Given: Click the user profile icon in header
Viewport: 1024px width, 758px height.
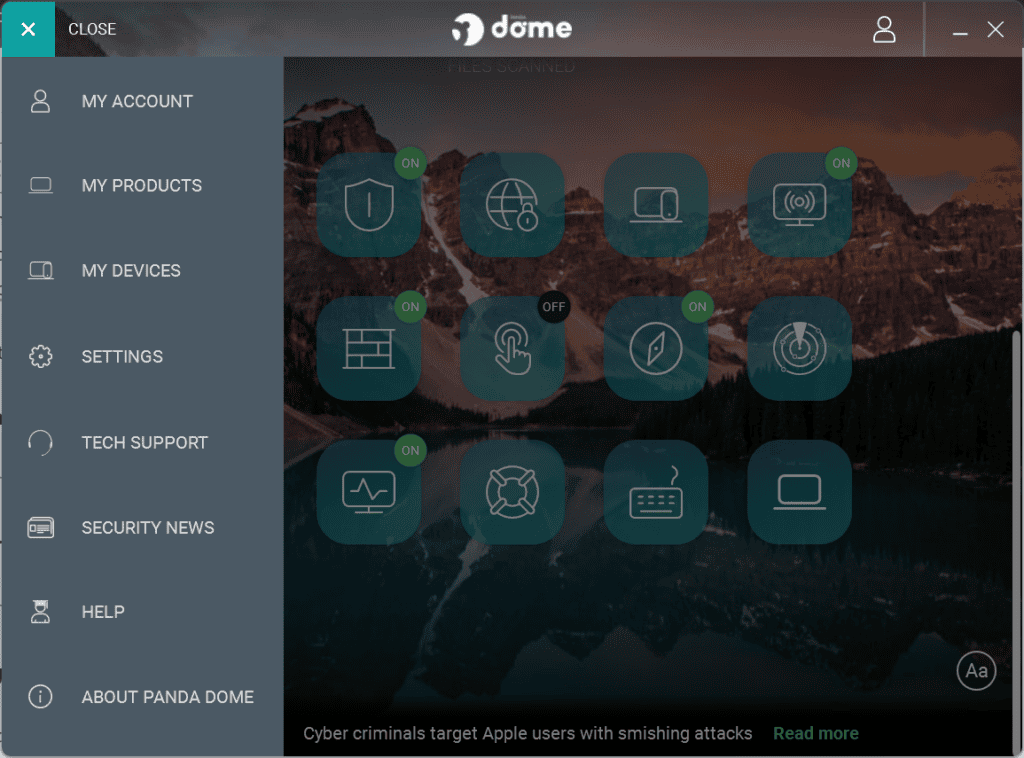Looking at the screenshot, I should (884, 29).
